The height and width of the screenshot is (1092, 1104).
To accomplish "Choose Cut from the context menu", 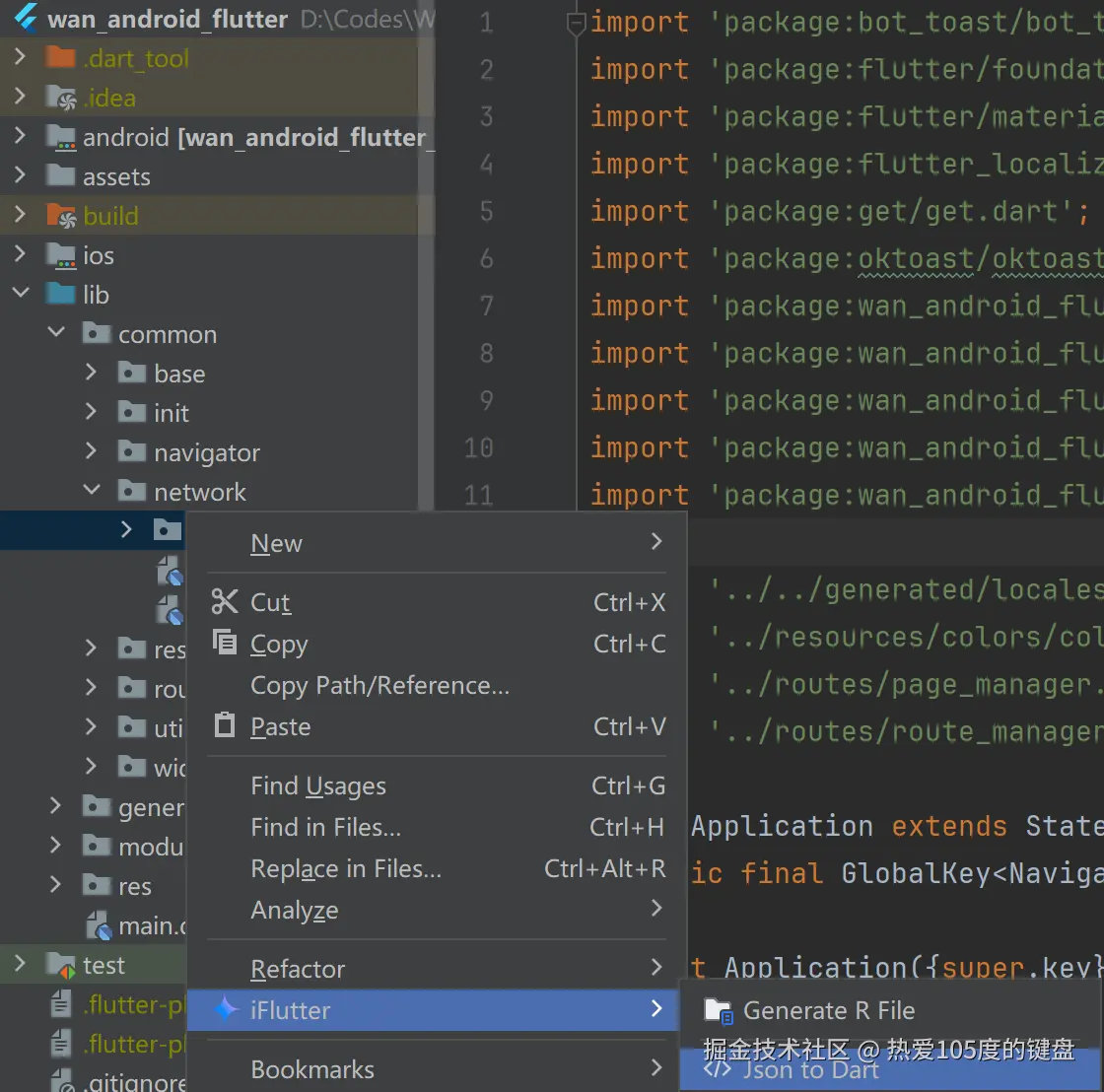I will click(437, 603).
